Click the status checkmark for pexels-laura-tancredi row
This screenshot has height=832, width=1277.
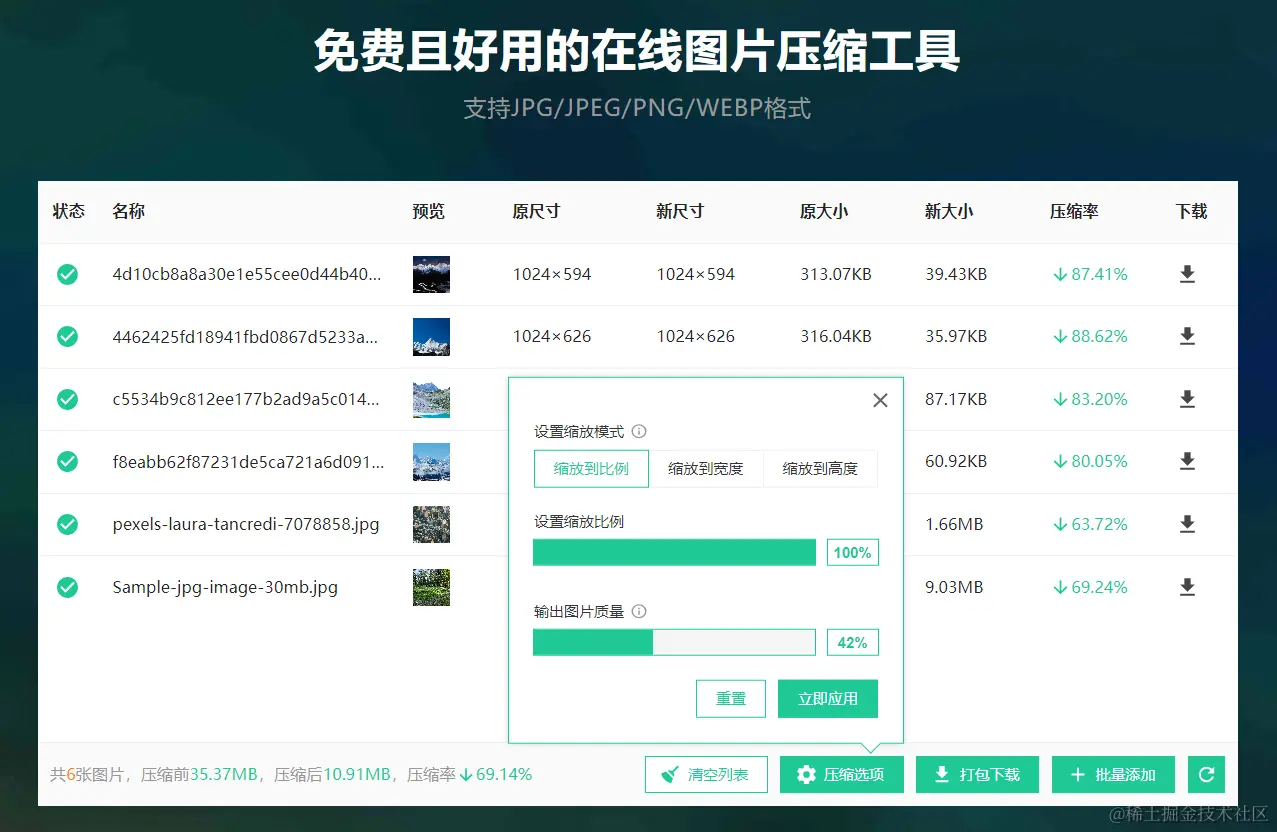(67, 524)
